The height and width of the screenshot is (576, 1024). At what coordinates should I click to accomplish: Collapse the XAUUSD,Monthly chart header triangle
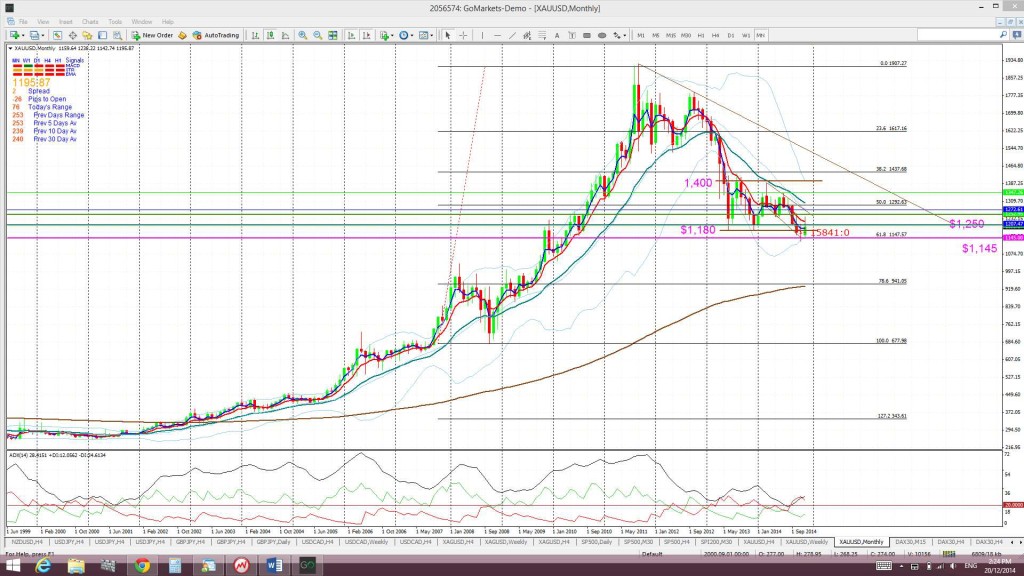pos(10,48)
